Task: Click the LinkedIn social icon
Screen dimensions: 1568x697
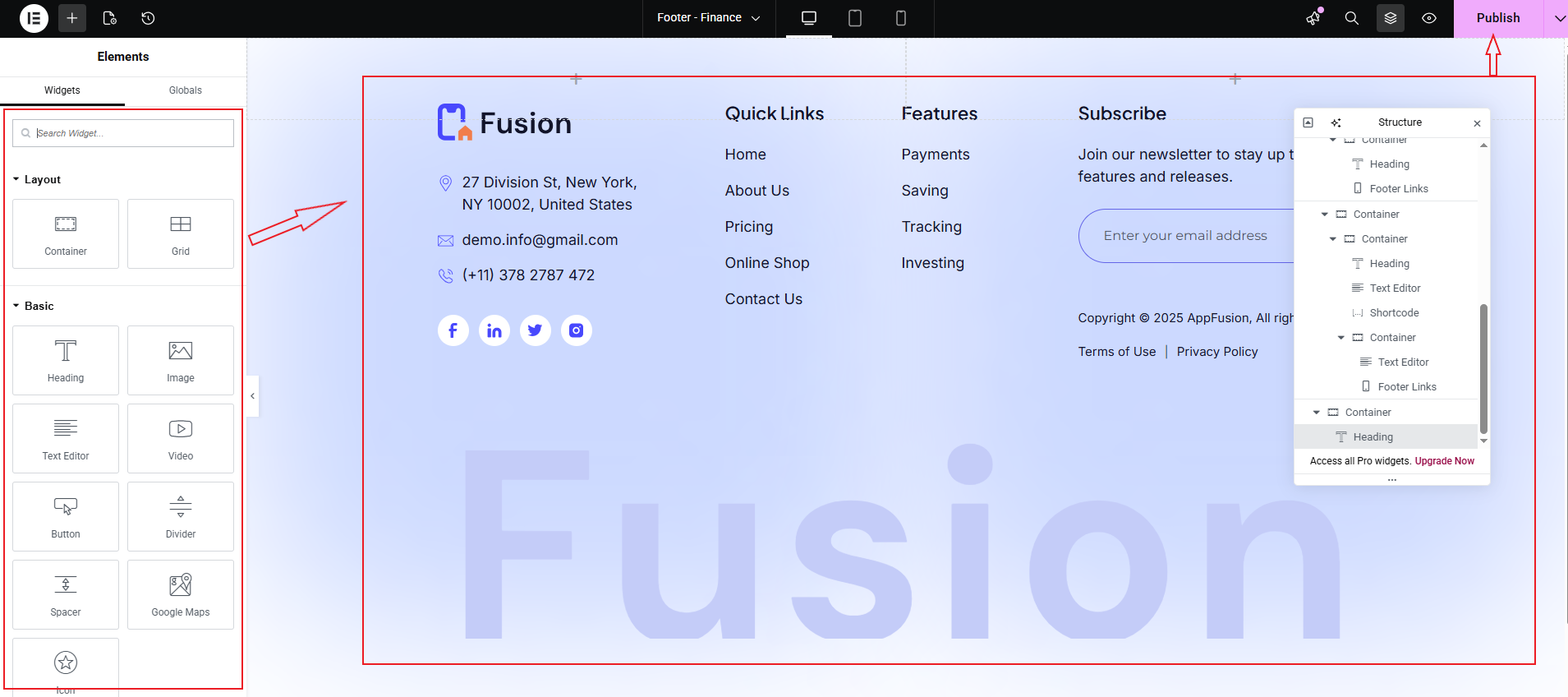Action: [494, 330]
